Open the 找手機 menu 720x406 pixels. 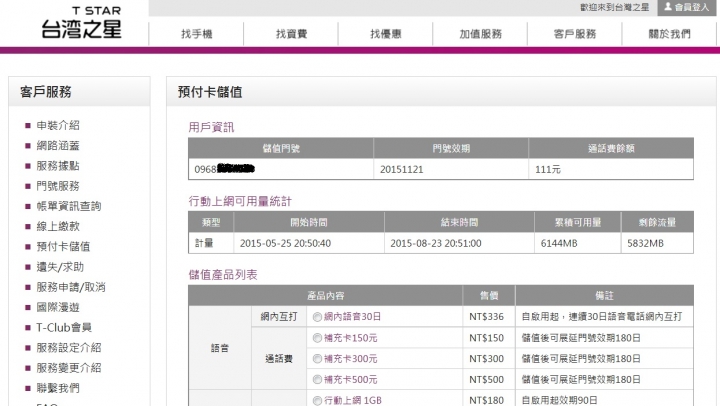tap(197, 34)
